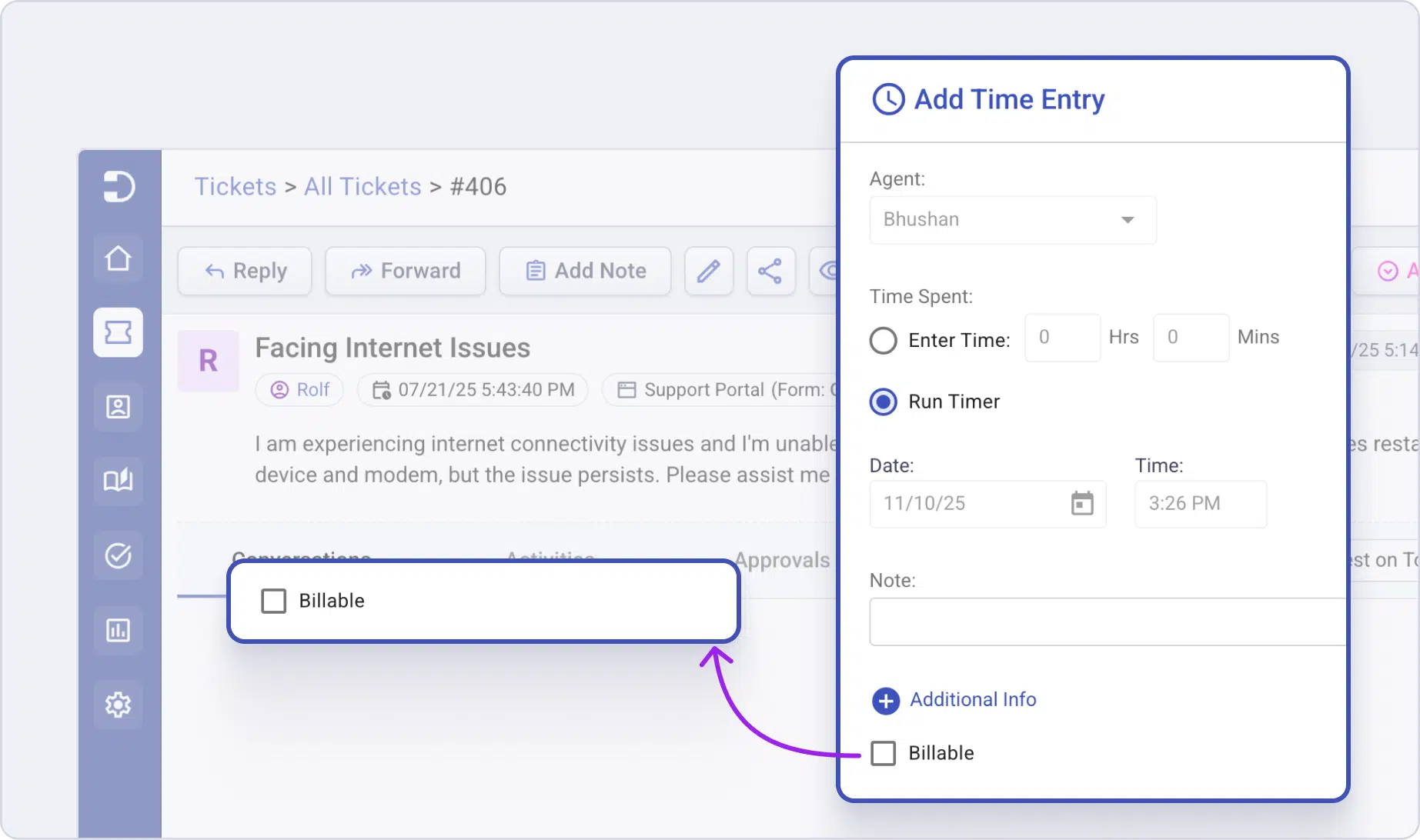Open the Knowledge Base book icon

tap(118, 481)
